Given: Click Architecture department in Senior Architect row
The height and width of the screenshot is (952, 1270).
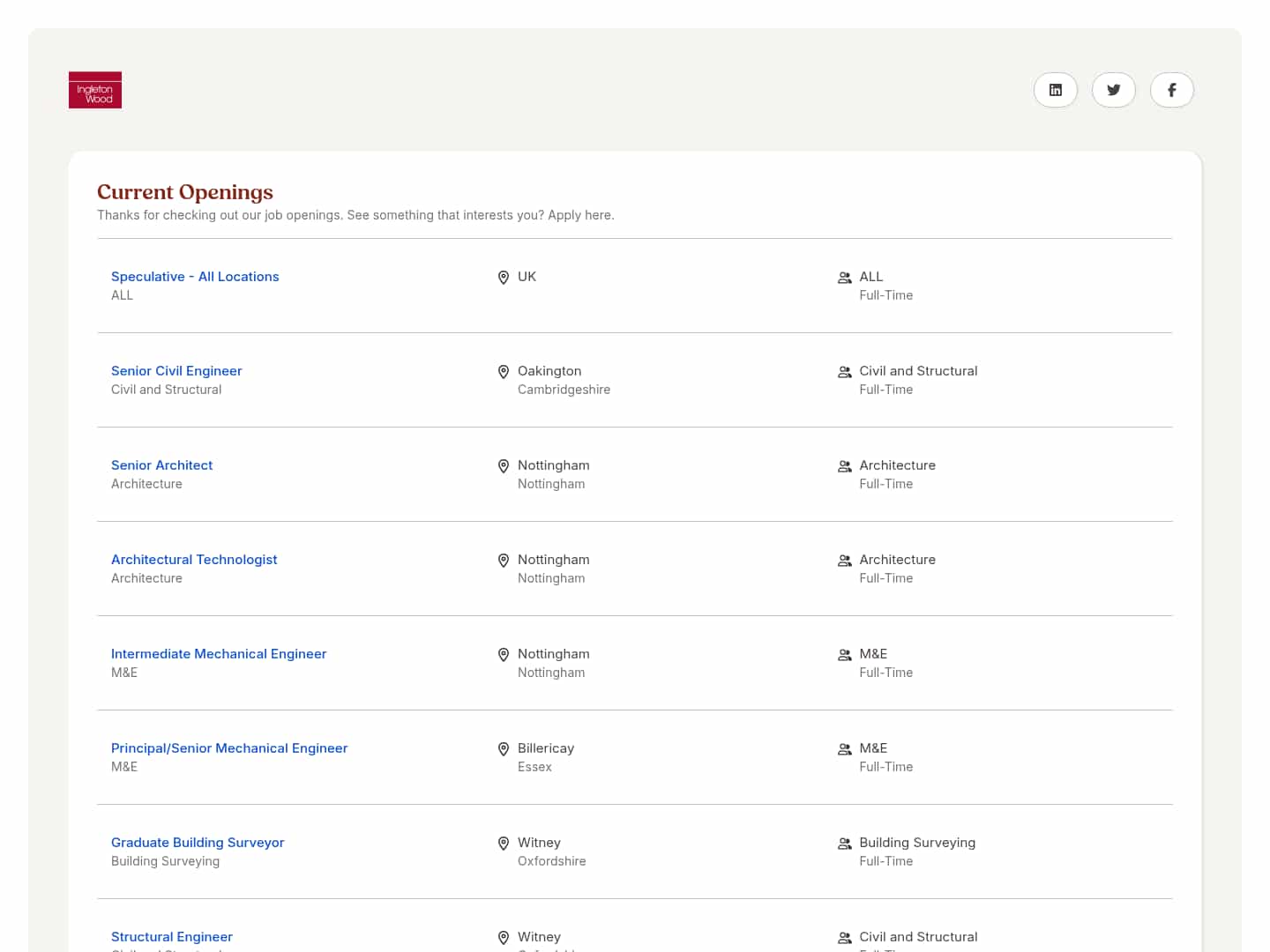Looking at the screenshot, I should click(x=897, y=465).
